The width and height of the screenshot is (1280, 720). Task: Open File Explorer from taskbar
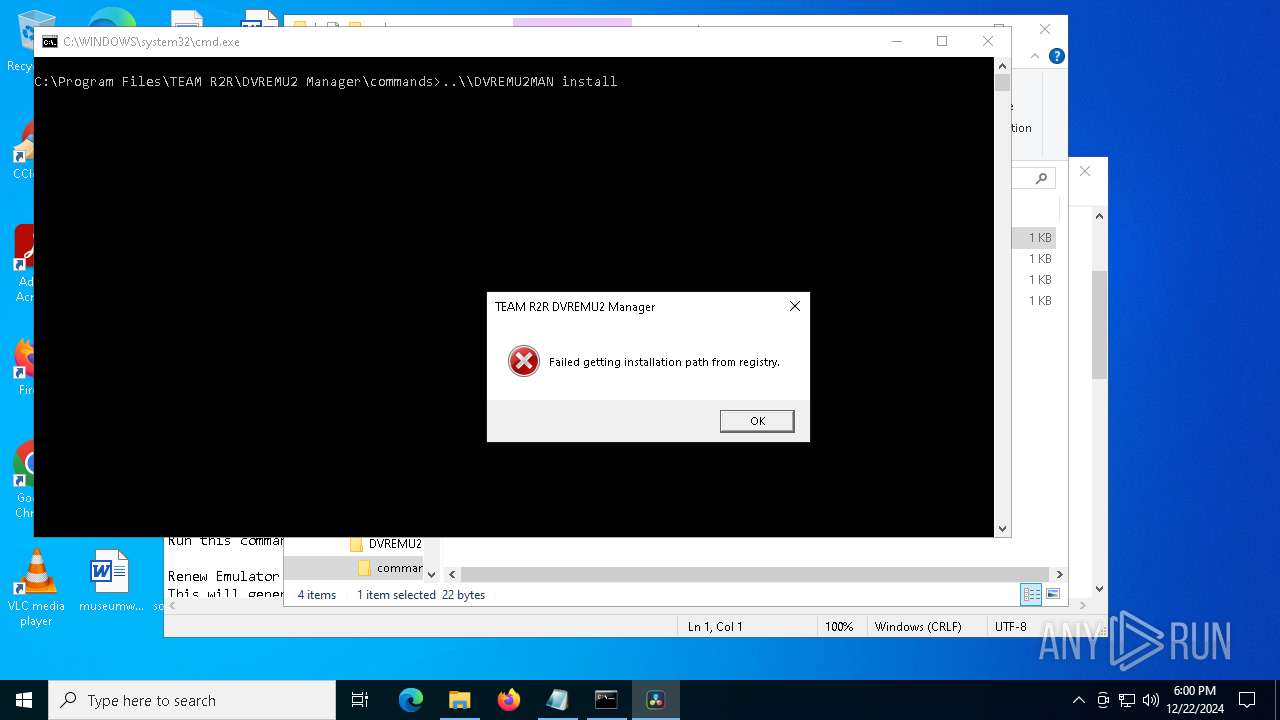click(459, 700)
